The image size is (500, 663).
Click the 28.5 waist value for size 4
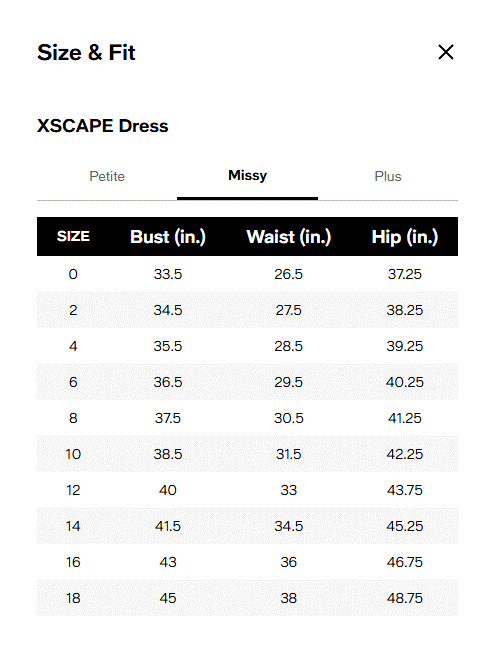click(289, 346)
